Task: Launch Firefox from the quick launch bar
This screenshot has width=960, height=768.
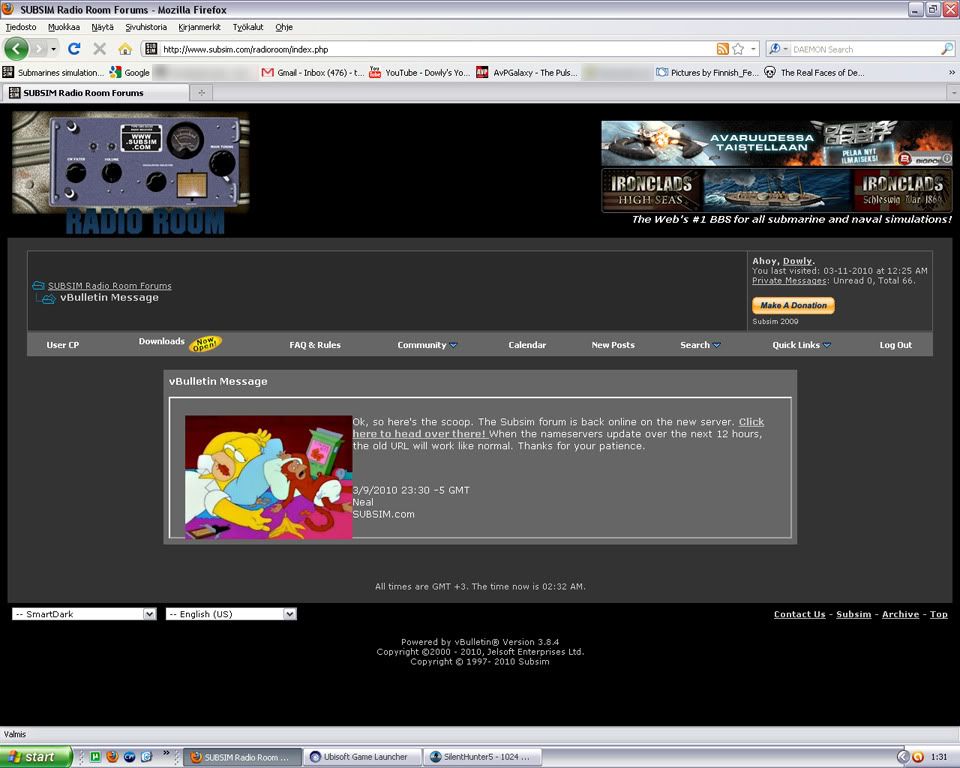Action: pyautogui.click(x=112, y=757)
